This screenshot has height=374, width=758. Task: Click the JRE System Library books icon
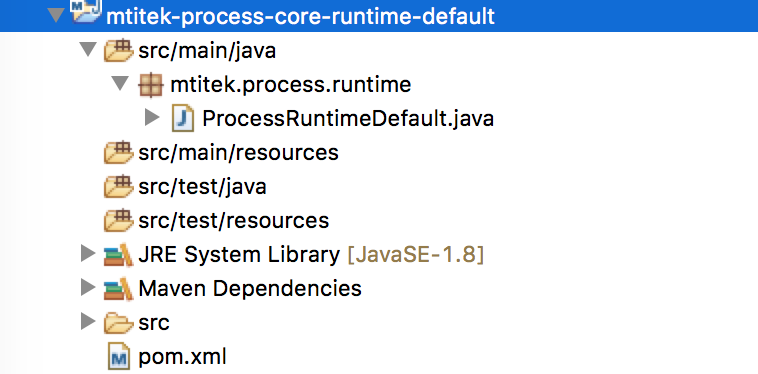pyautogui.click(x=118, y=255)
